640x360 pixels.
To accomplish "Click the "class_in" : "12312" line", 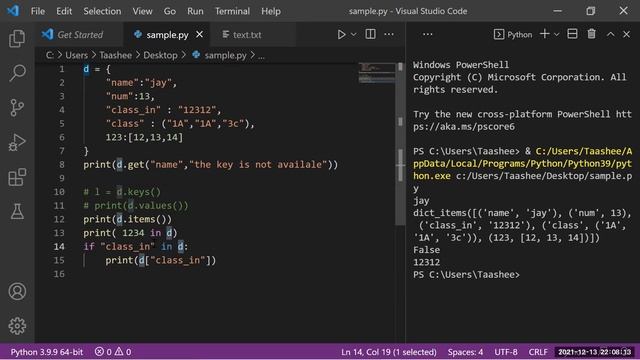I will coord(163,110).
